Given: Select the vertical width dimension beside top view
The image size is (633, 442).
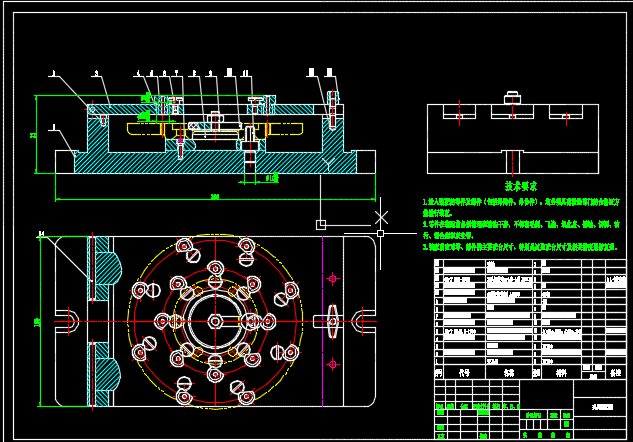Looking at the screenshot, I should tap(36, 322).
